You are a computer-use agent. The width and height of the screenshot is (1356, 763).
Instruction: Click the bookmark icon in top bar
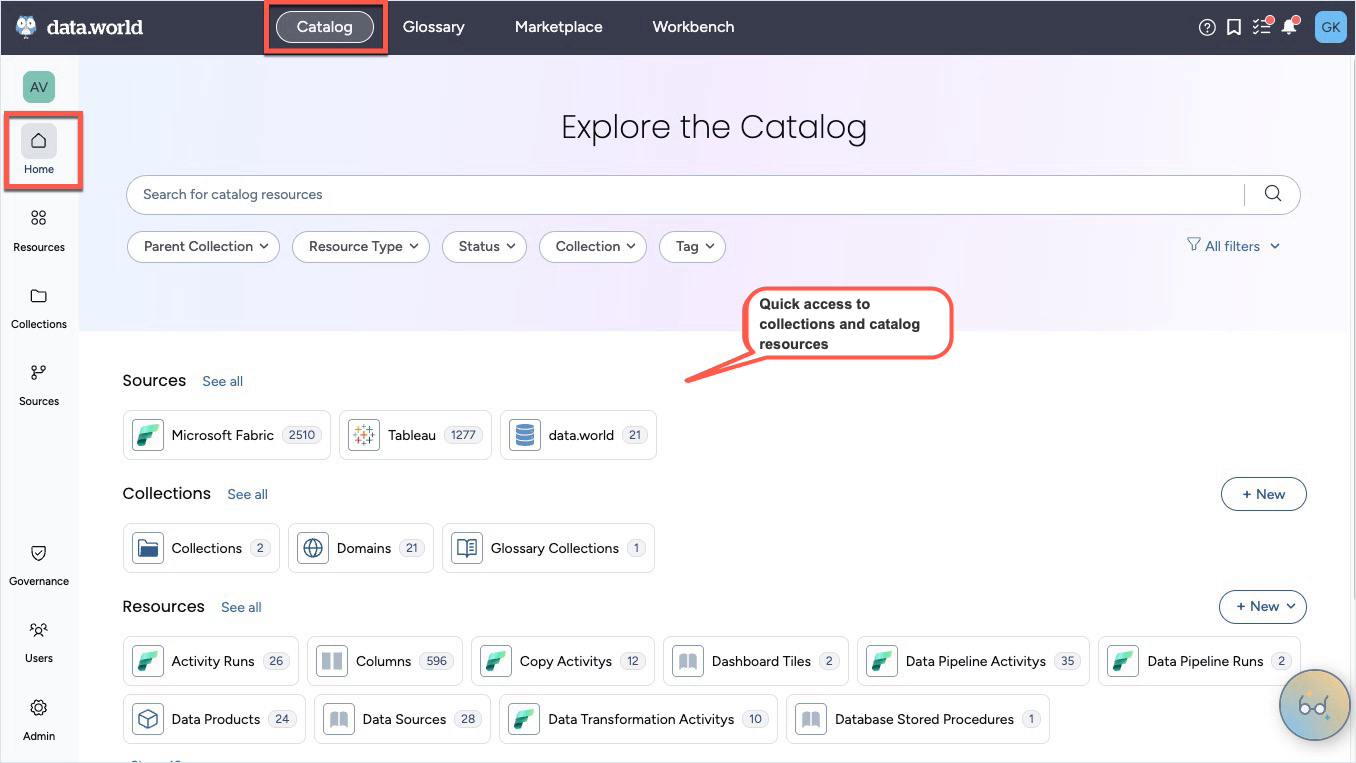tap(1234, 27)
